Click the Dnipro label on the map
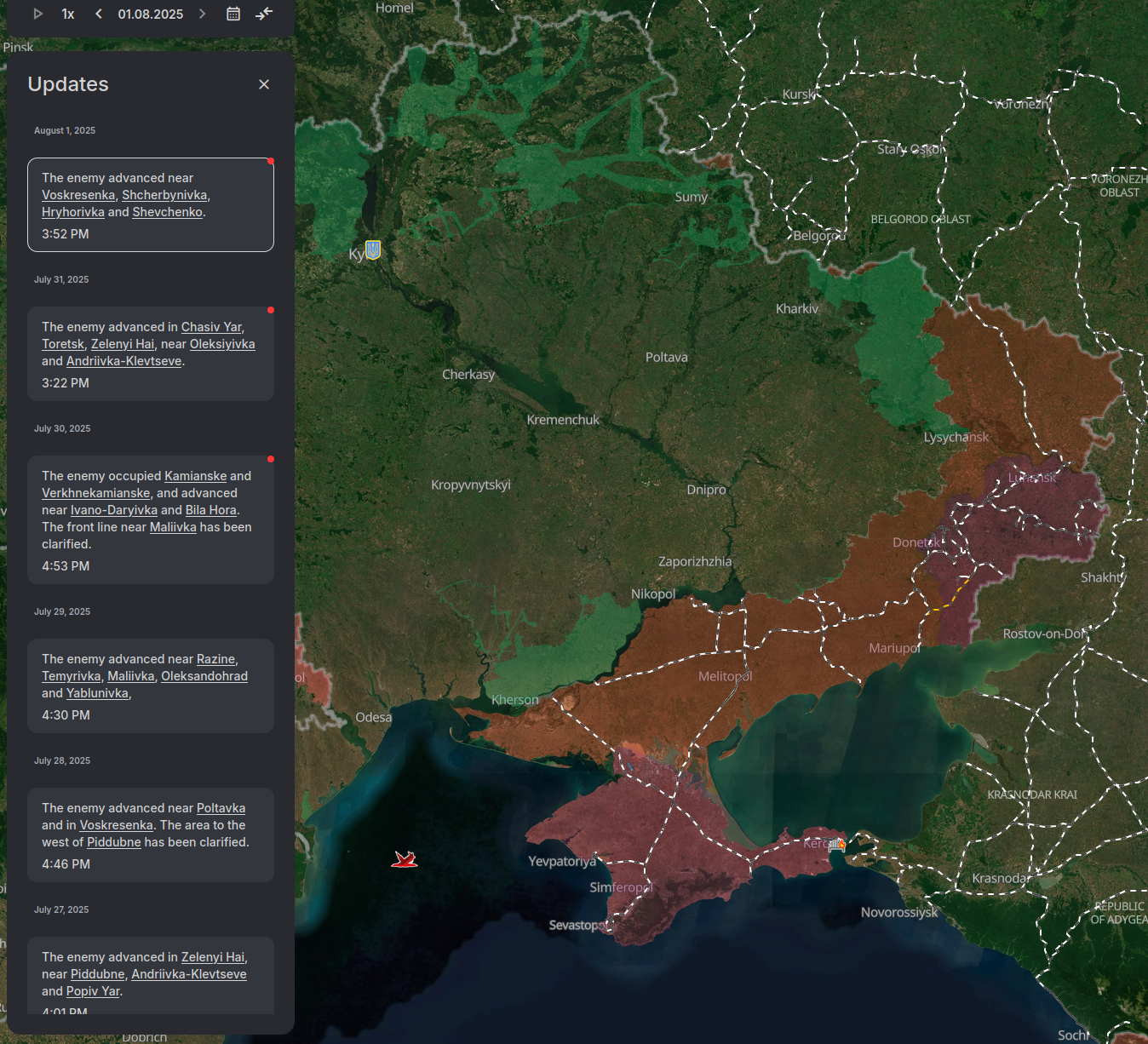The image size is (1148, 1044). click(707, 490)
